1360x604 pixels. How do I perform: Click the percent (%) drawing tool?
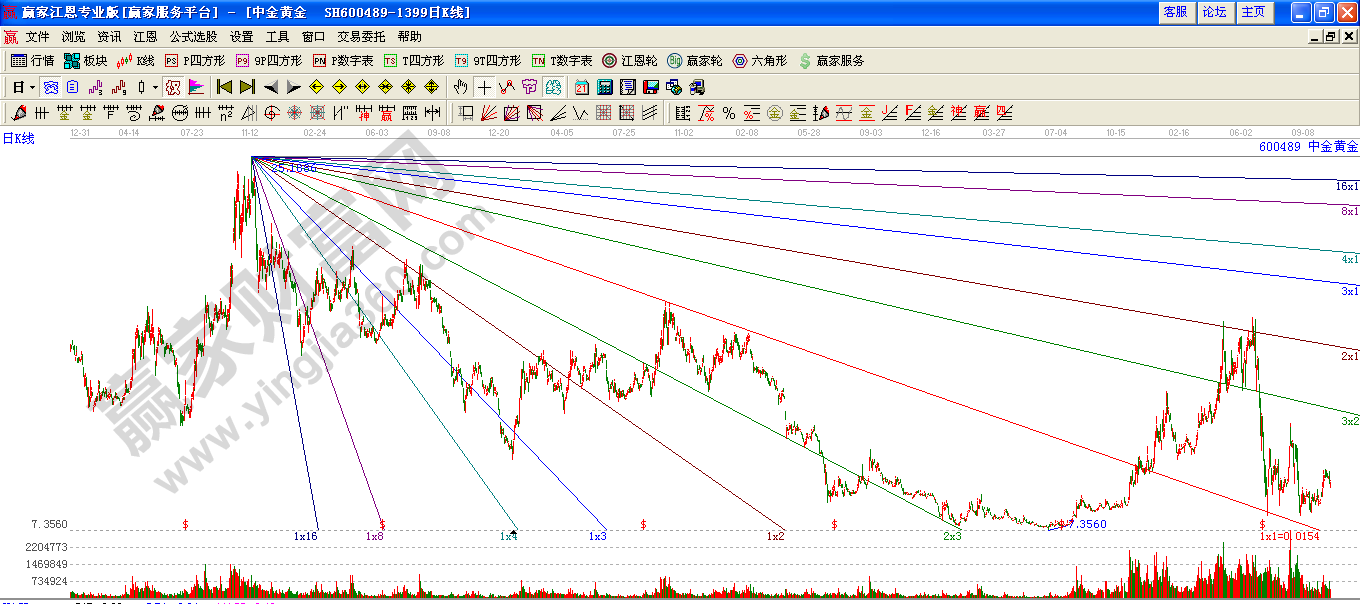click(729, 113)
